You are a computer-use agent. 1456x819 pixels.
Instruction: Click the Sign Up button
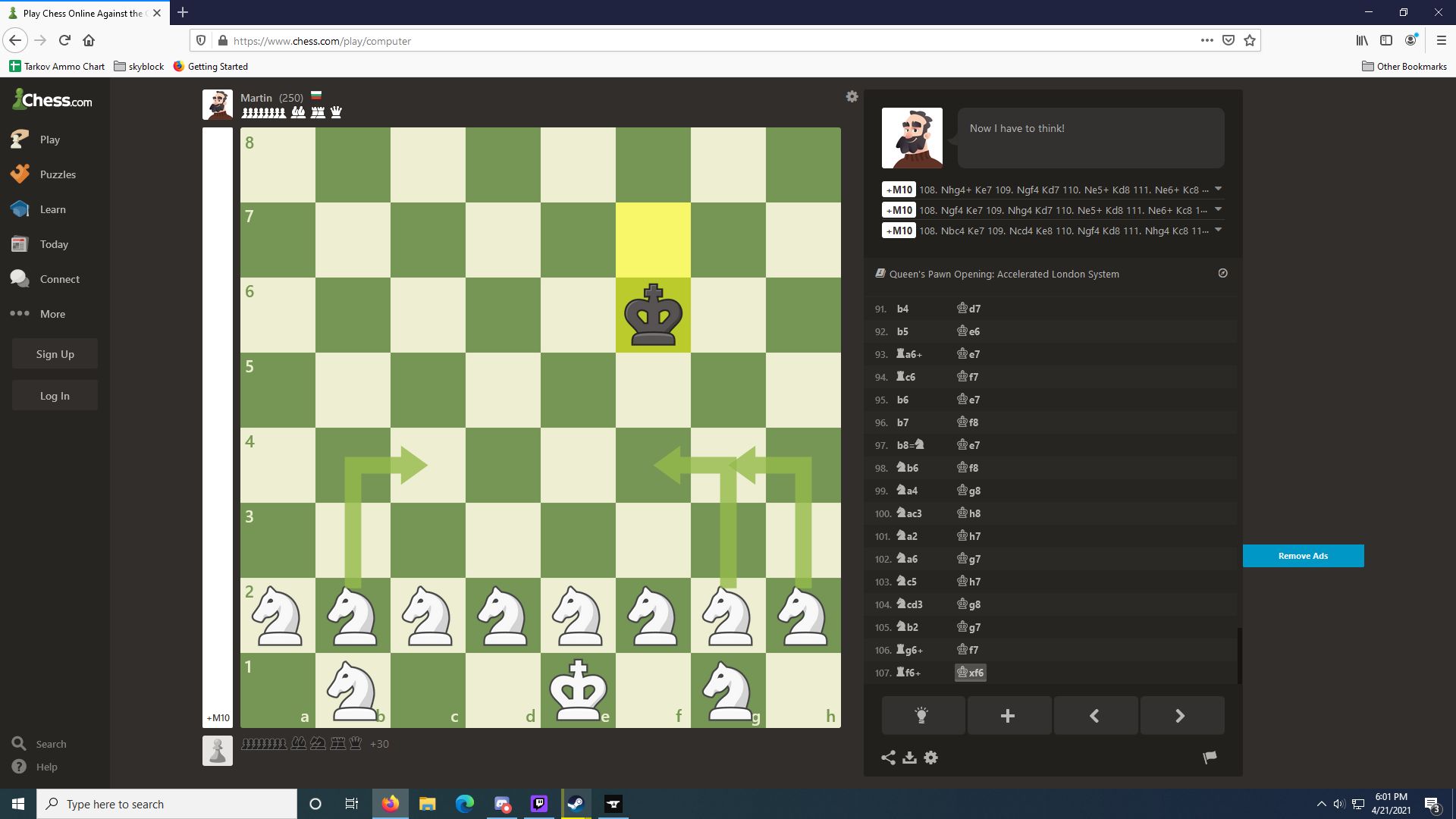pos(54,353)
